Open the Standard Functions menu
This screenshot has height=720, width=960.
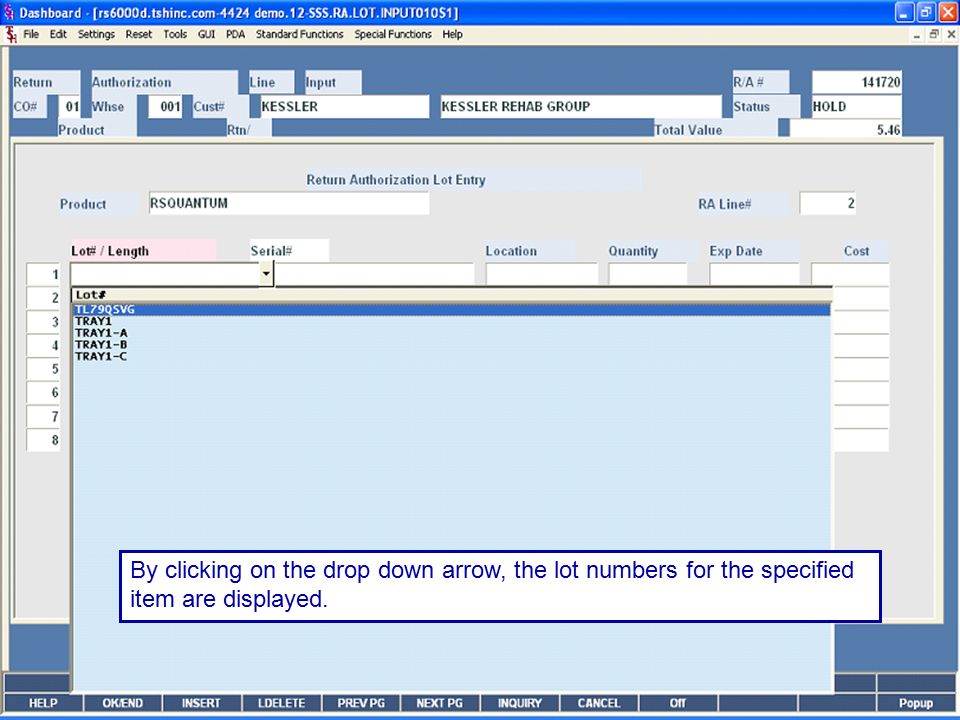(299, 34)
